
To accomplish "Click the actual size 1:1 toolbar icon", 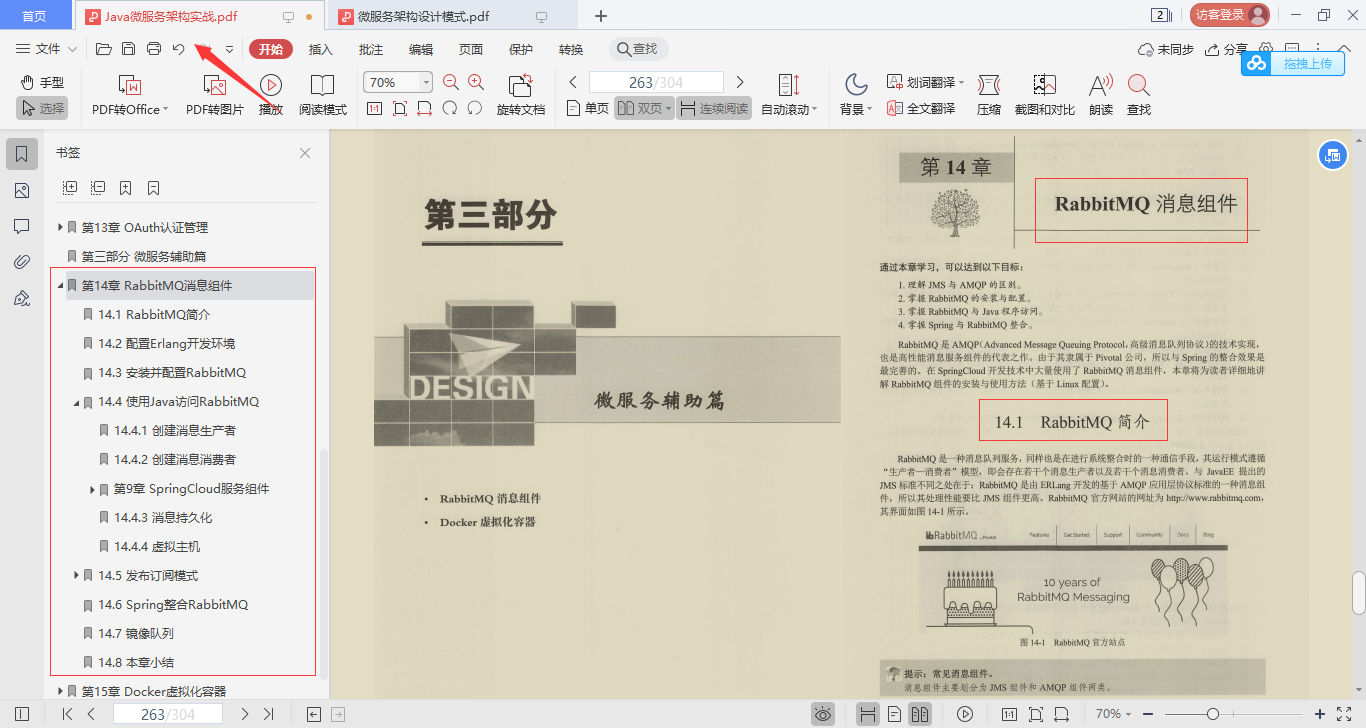I will click(x=375, y=108).
